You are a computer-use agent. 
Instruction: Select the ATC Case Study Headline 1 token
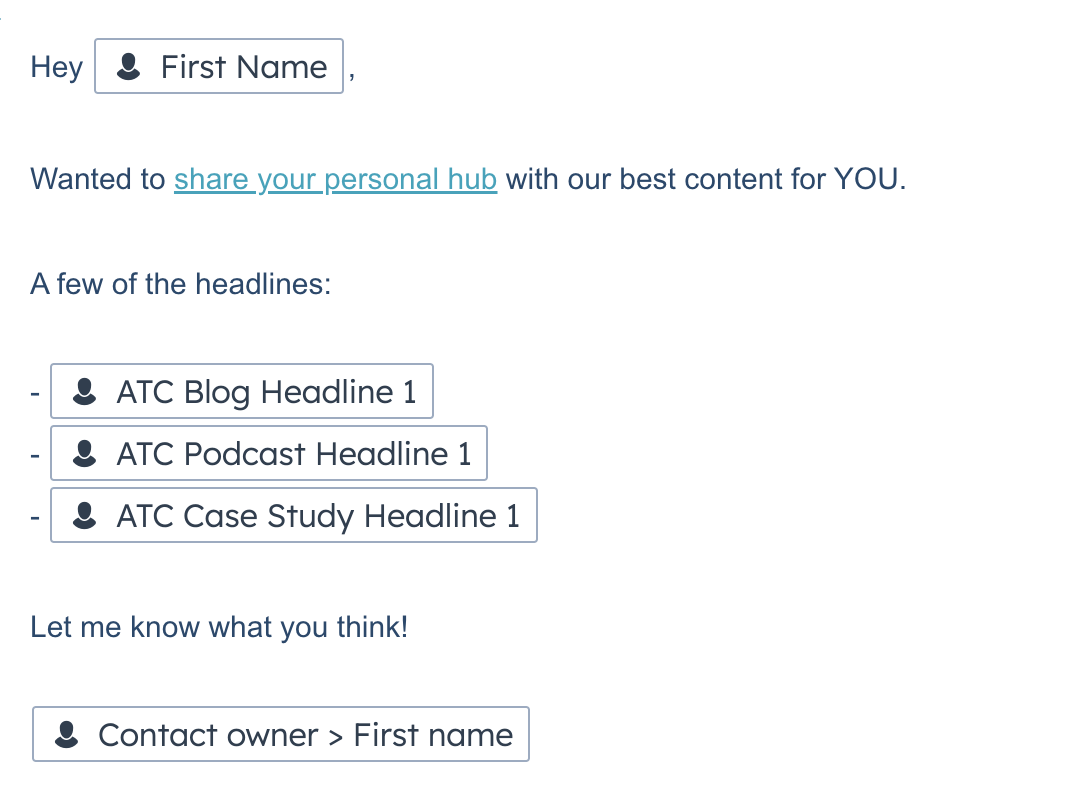pos(293,515)
